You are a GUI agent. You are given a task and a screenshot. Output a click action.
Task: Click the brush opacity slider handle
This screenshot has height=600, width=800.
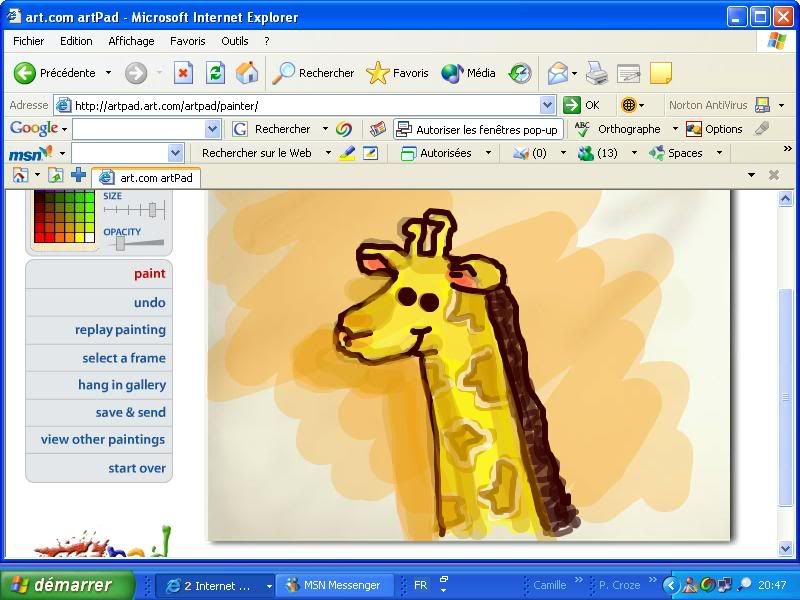pyautogui.click(x=120, y=243)
